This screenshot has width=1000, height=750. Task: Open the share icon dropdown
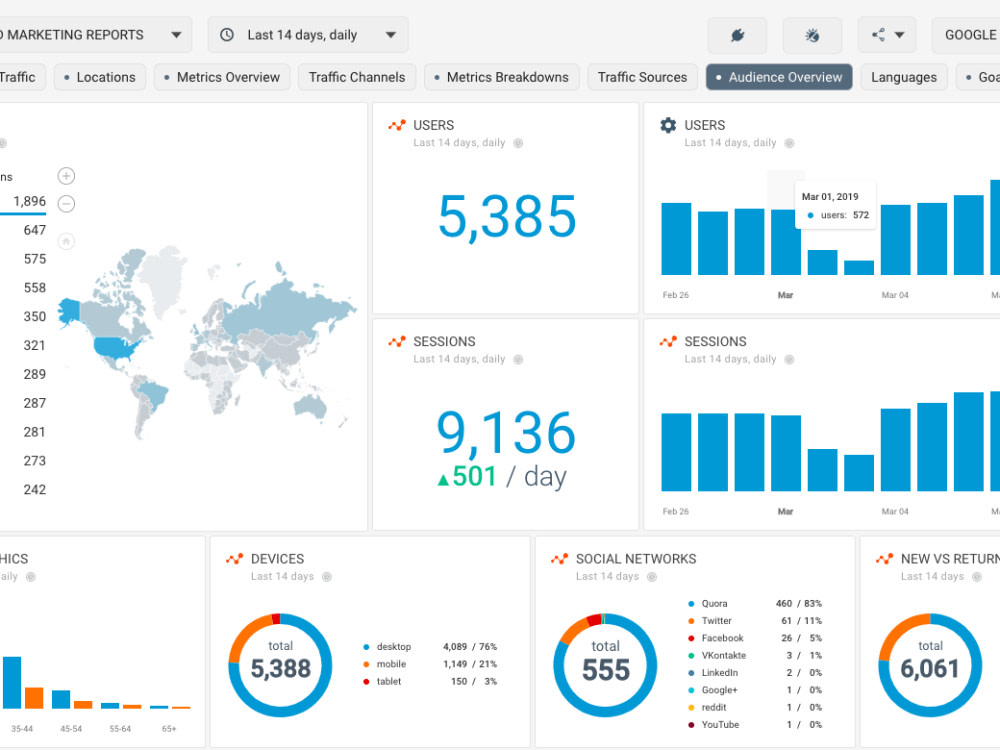click(887, 35)
